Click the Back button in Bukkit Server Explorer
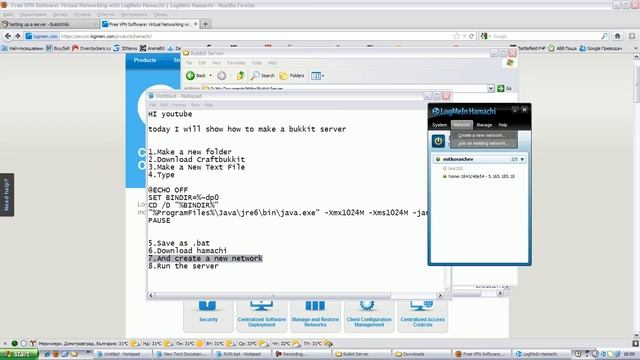The height and width of the screenshot is (360, 640). click(196, 76)
